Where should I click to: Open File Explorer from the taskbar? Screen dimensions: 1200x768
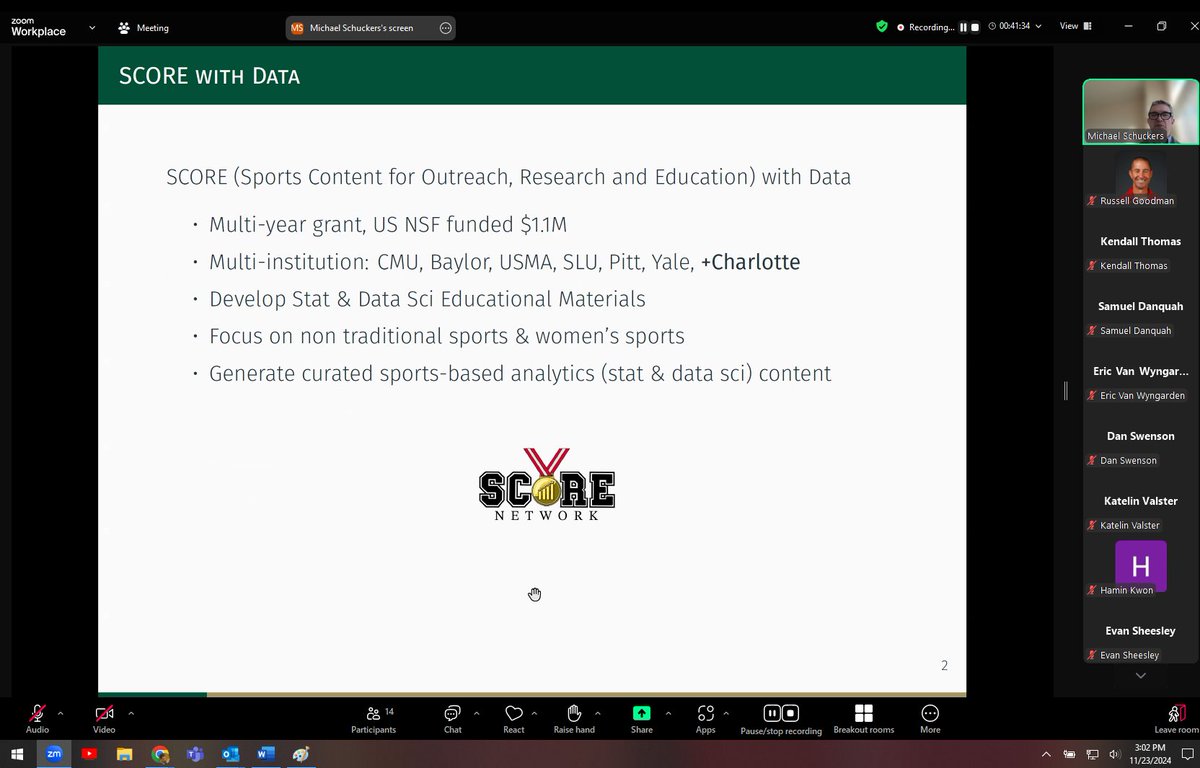pos(125,754)
